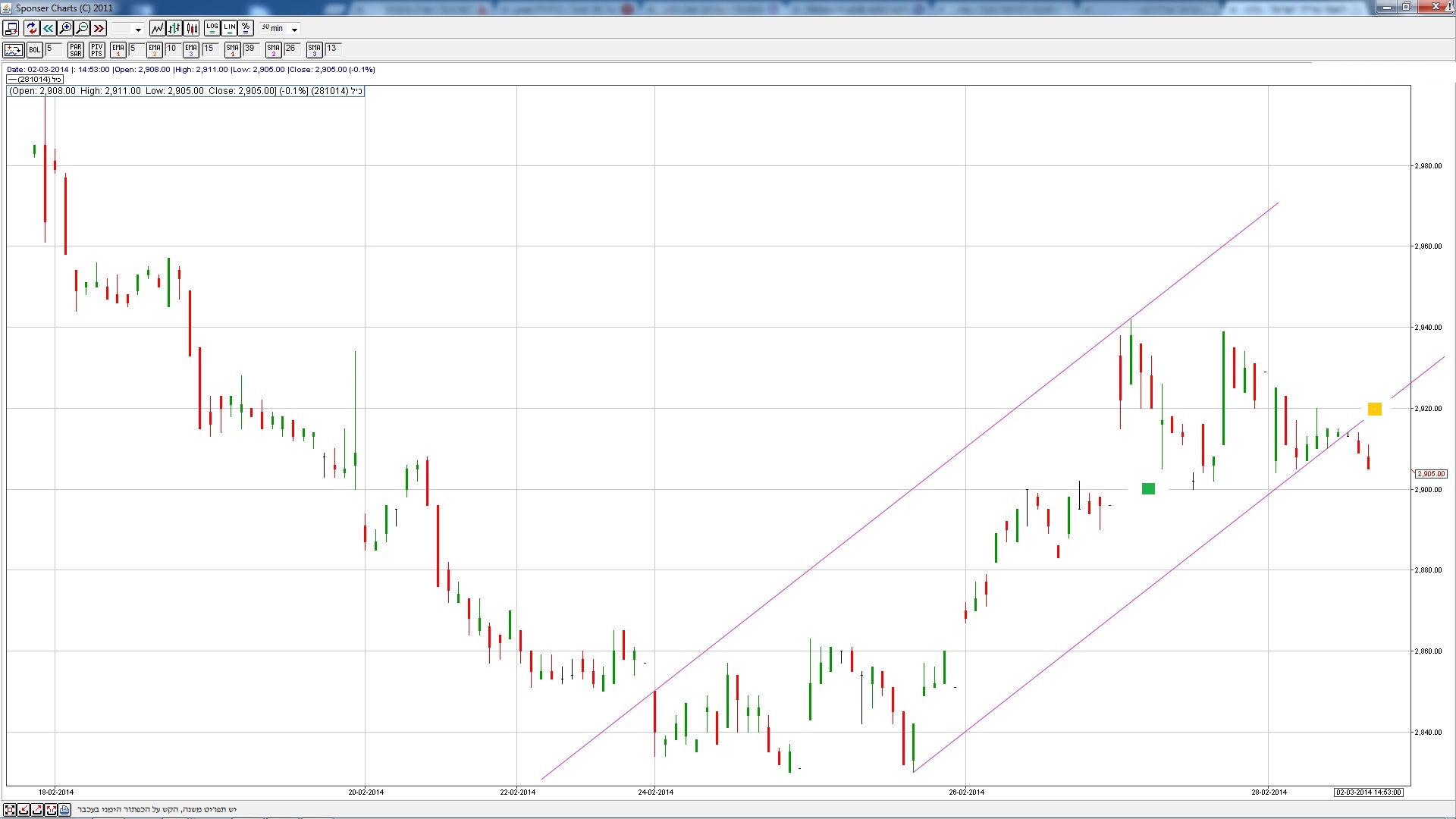Click the zoom out magnifier icon
Image resolution: width=1456 pixels, height=819 pixels.
82,28
